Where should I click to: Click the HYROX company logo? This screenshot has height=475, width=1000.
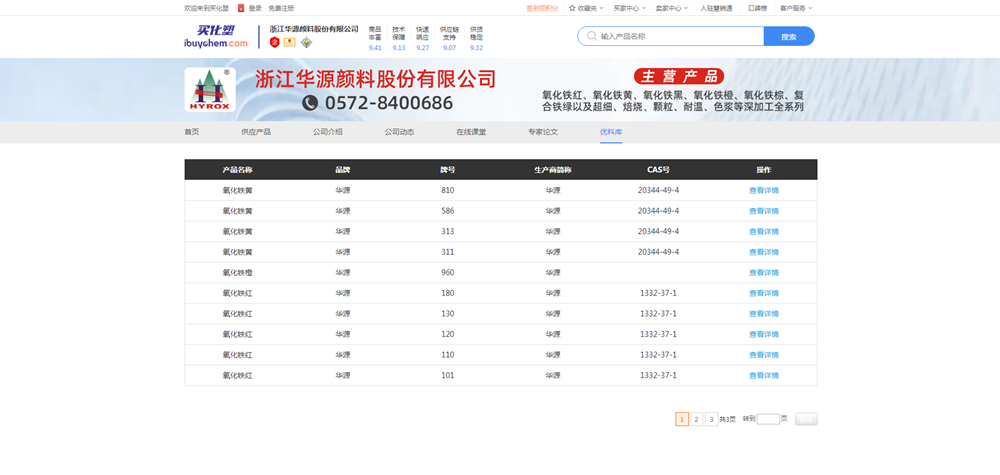coord(210,89)
